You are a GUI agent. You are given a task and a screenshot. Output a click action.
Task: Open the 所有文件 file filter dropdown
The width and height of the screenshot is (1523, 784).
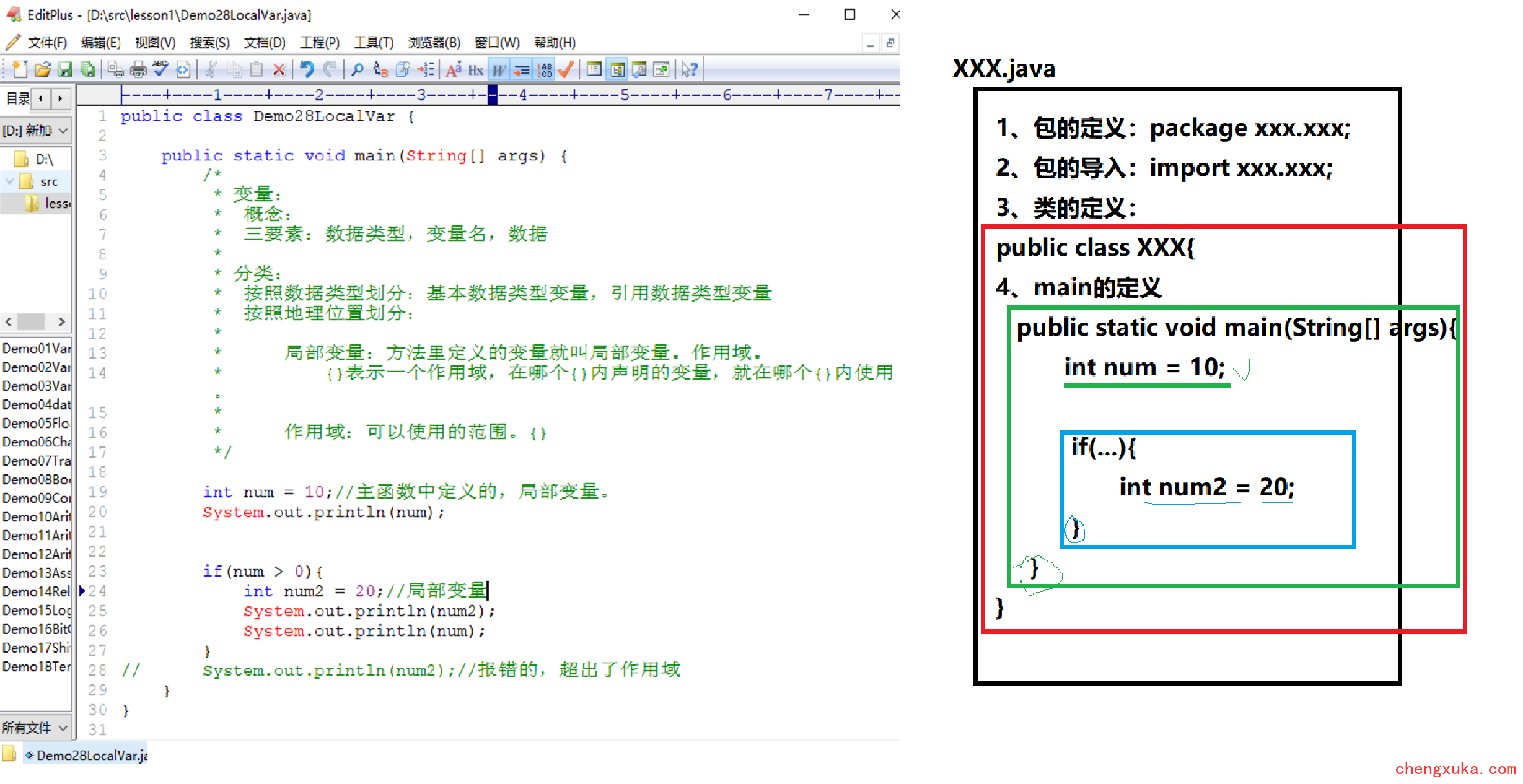(x=35, y=728)
